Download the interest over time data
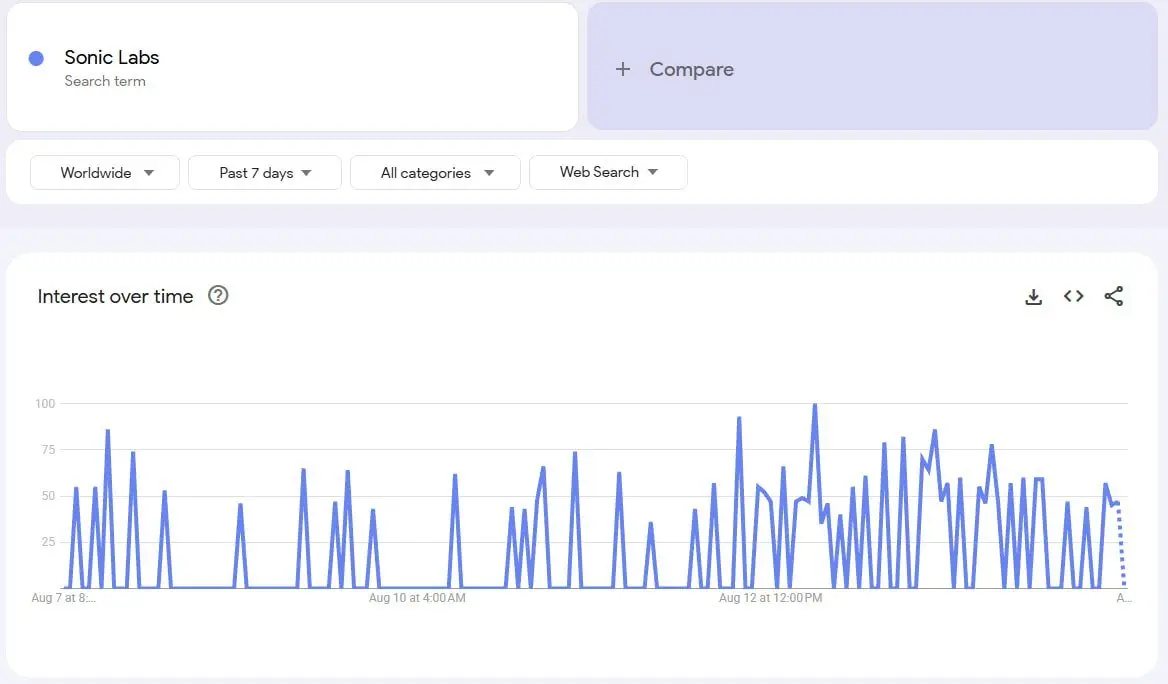The image size is (1168, 684). pos(1033,297)
